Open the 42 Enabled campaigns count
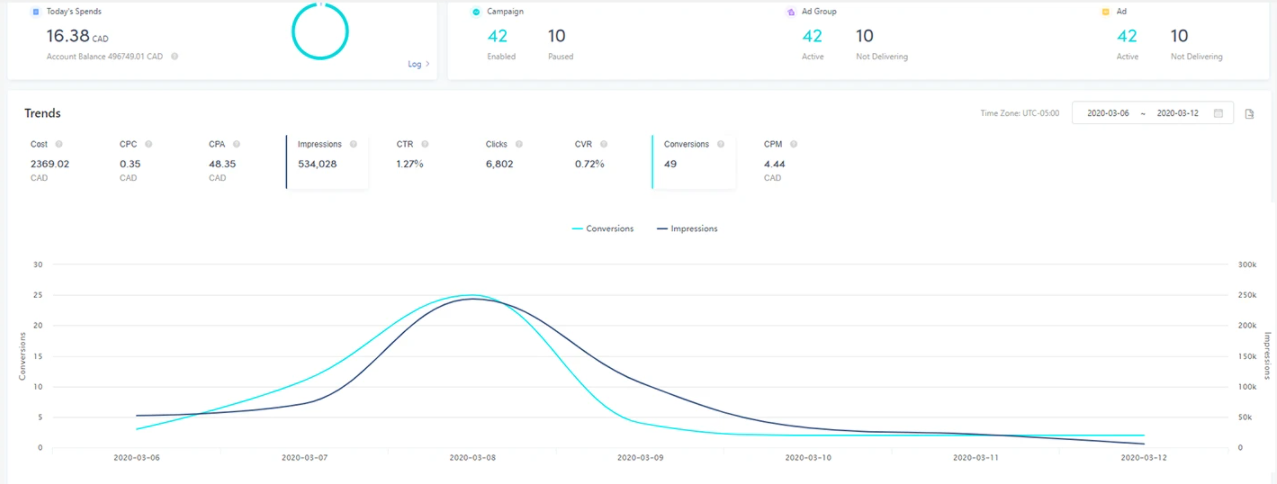 pyautogui.click(x=498, y=37)
